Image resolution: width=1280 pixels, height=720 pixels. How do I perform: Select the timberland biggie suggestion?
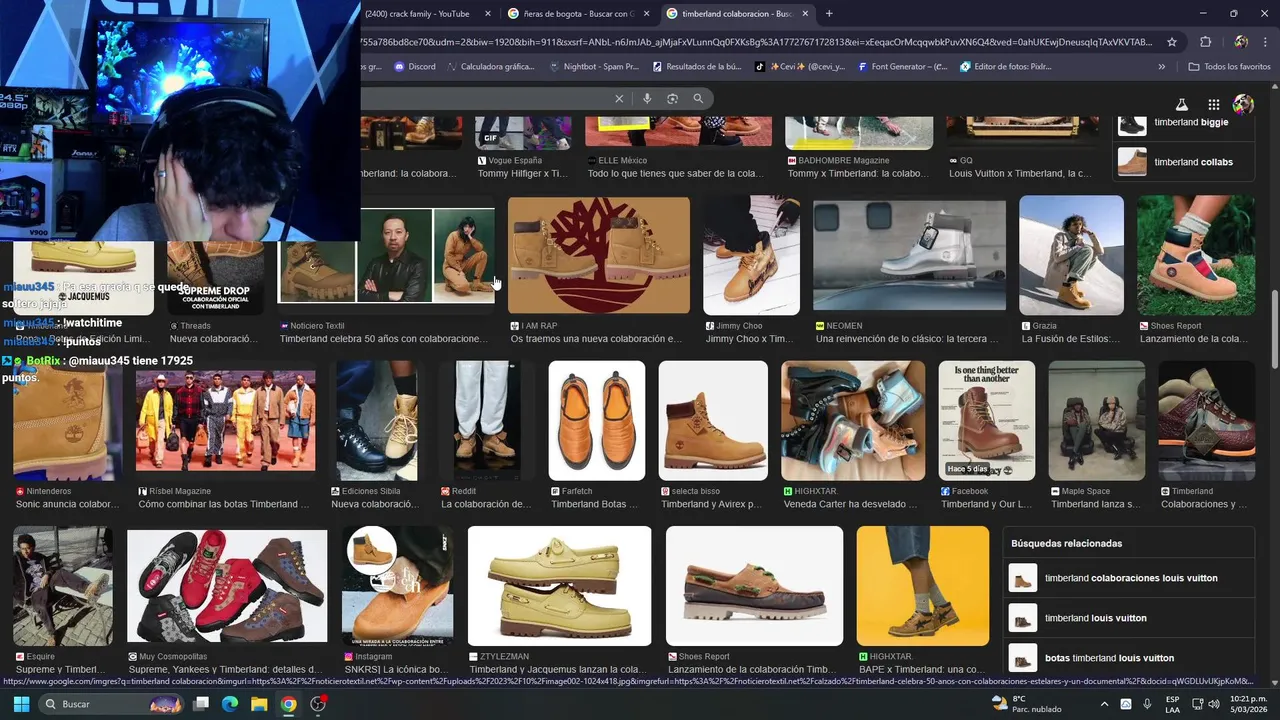click(1184, 122)
